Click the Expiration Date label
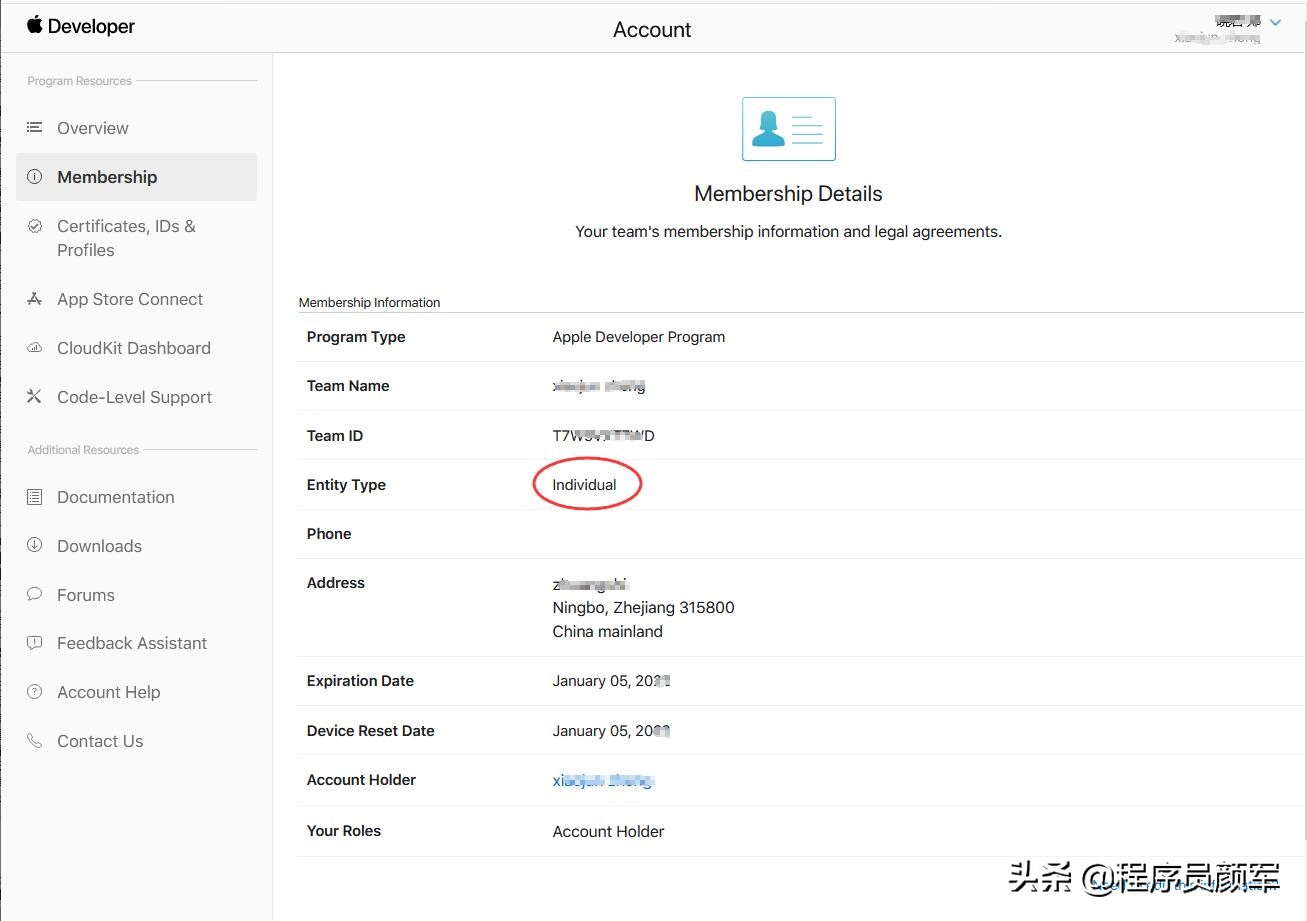 coord(360,681)
